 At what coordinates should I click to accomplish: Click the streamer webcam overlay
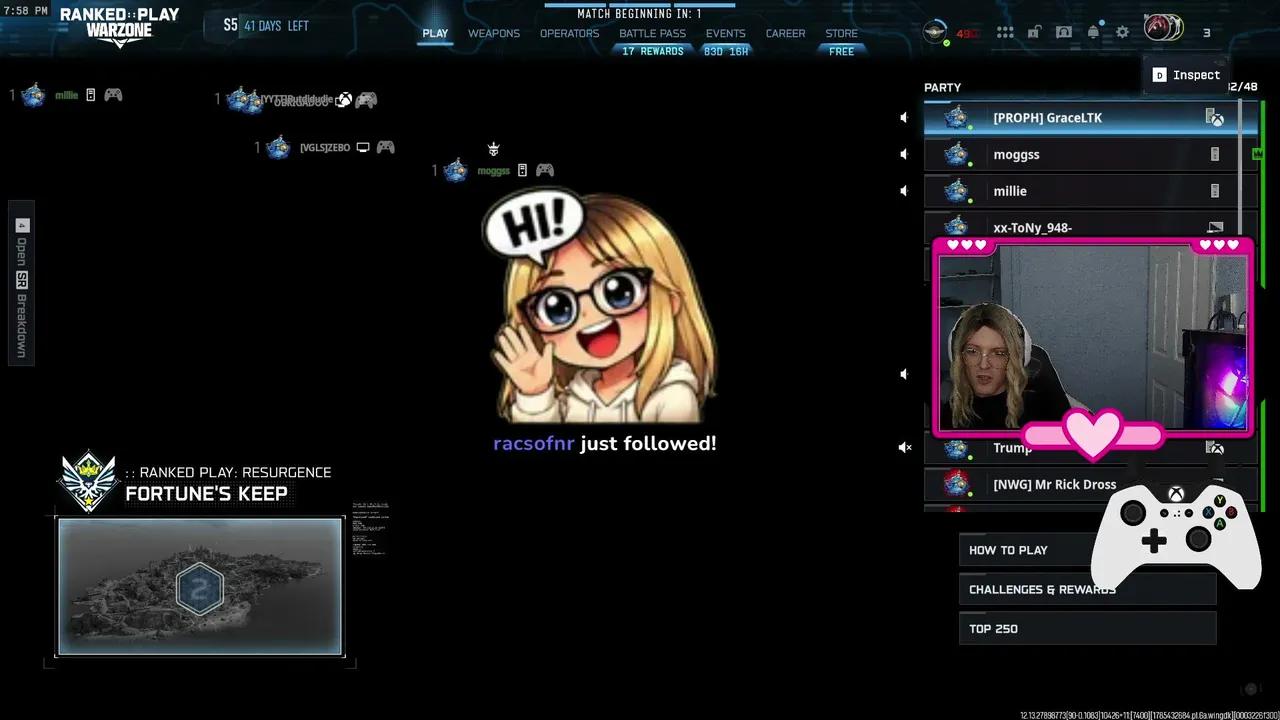tap(1093, 336)
